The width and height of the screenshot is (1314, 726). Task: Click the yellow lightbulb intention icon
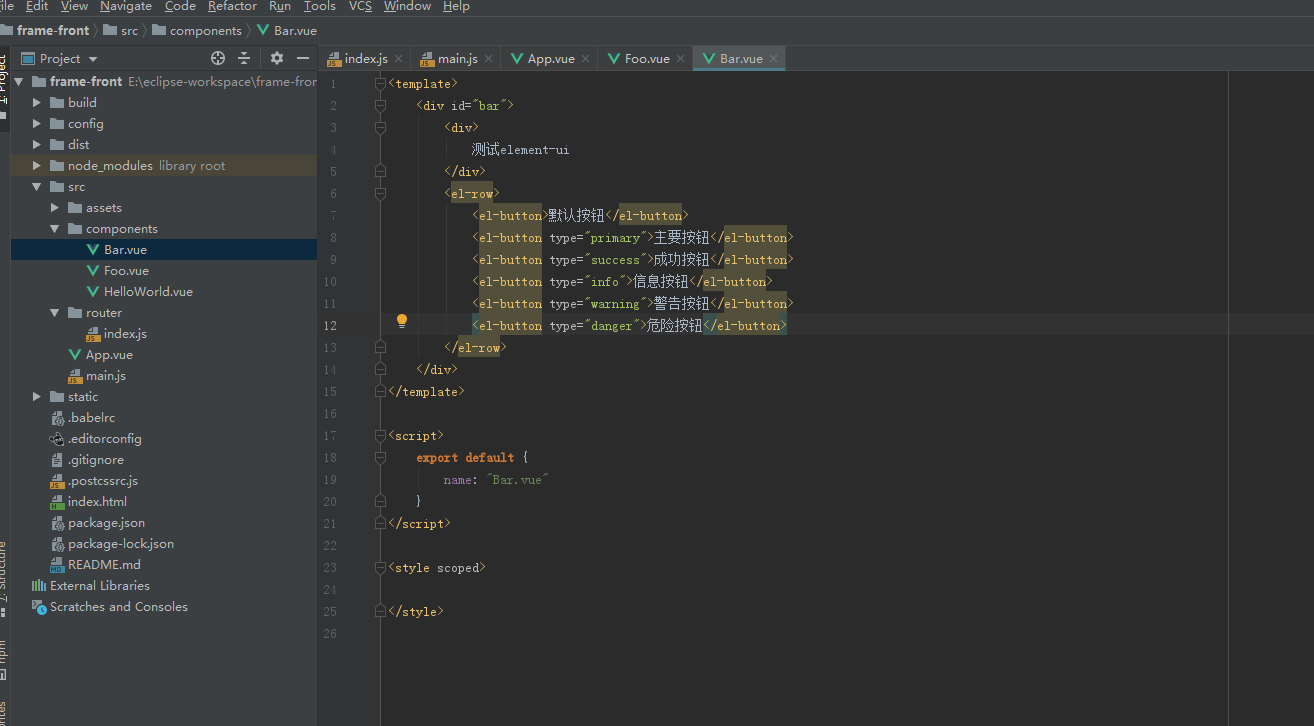[x=402, y=321]
